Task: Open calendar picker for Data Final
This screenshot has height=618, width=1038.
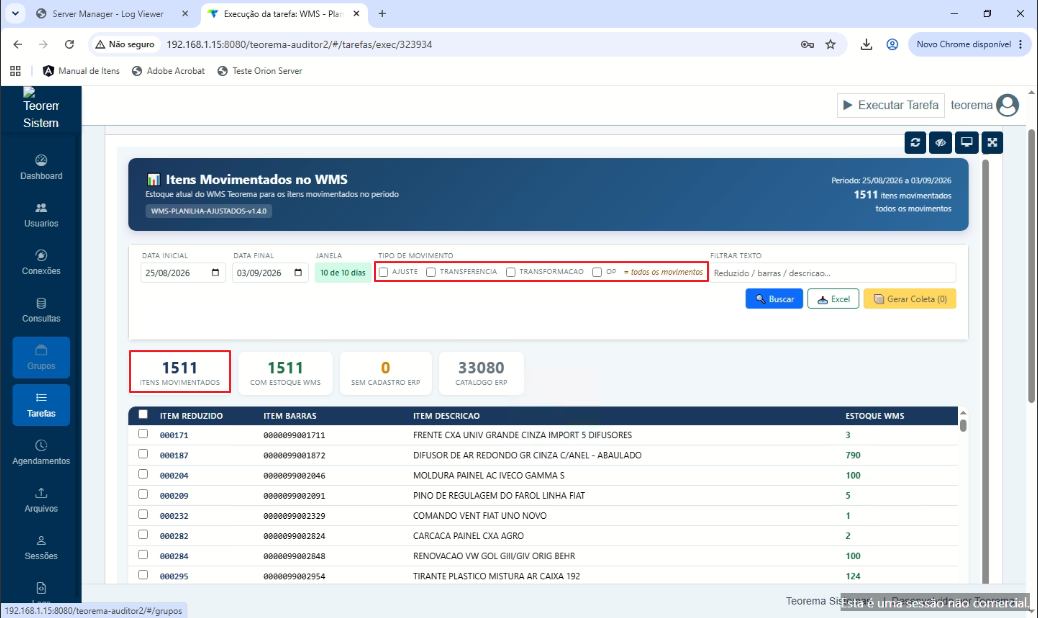Action: click(298, 273)
